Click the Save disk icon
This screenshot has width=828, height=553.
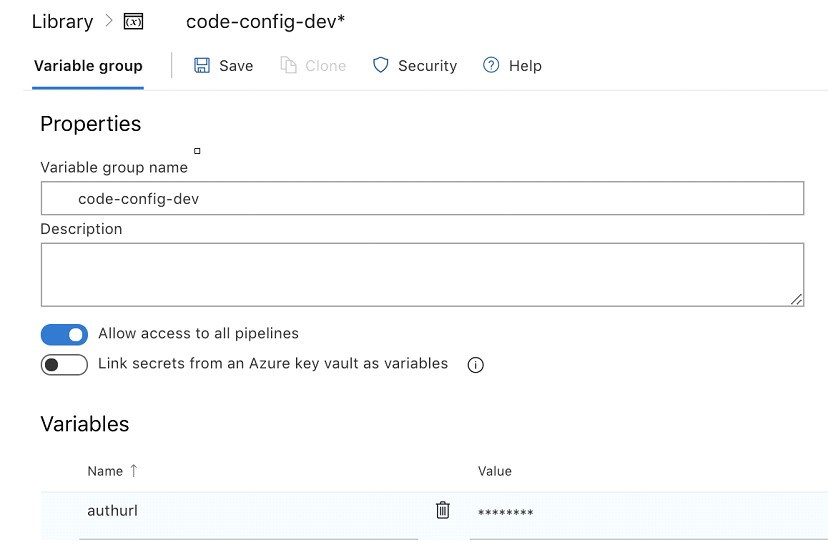202,66
